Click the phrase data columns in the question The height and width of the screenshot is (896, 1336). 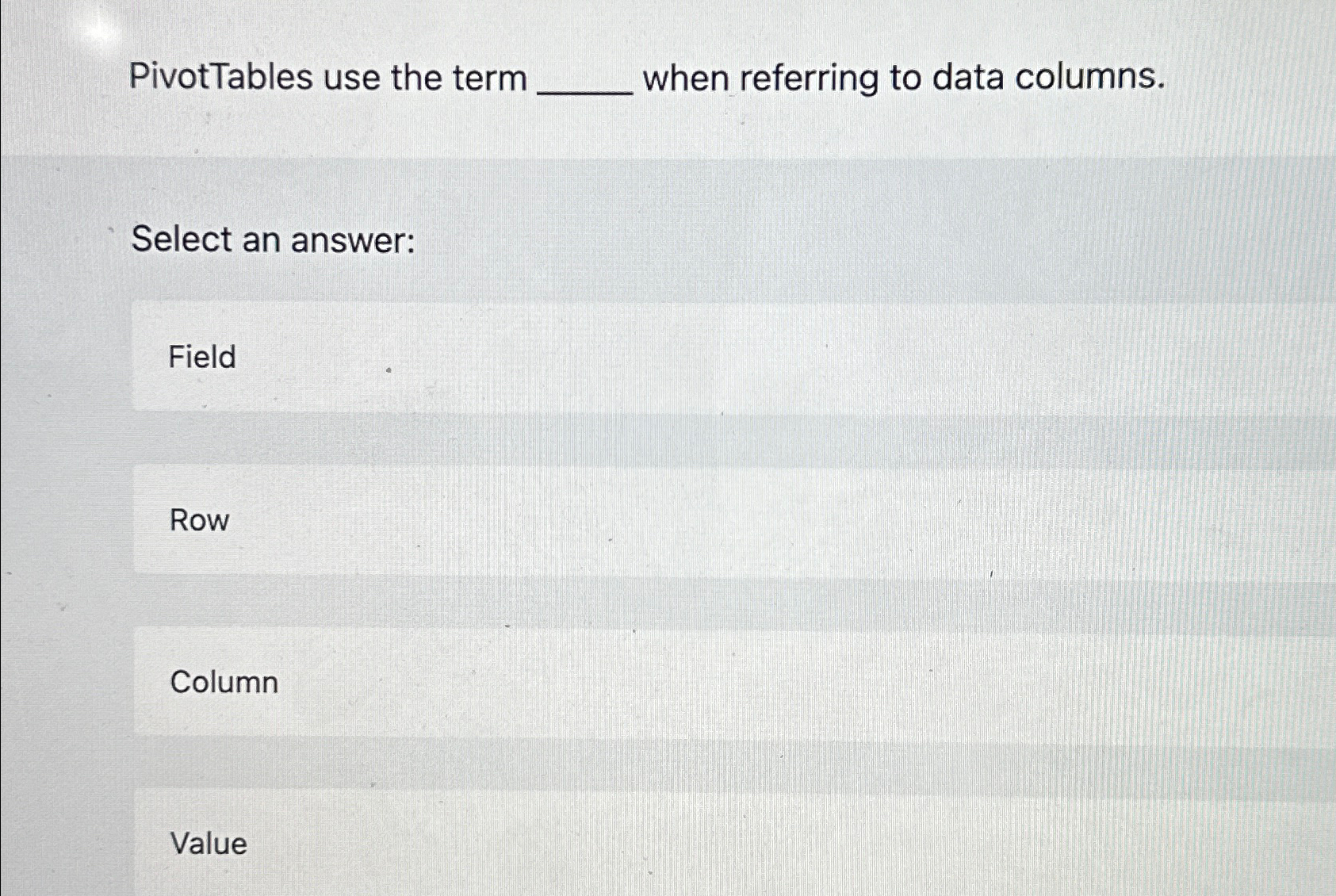click(1055, 77)
